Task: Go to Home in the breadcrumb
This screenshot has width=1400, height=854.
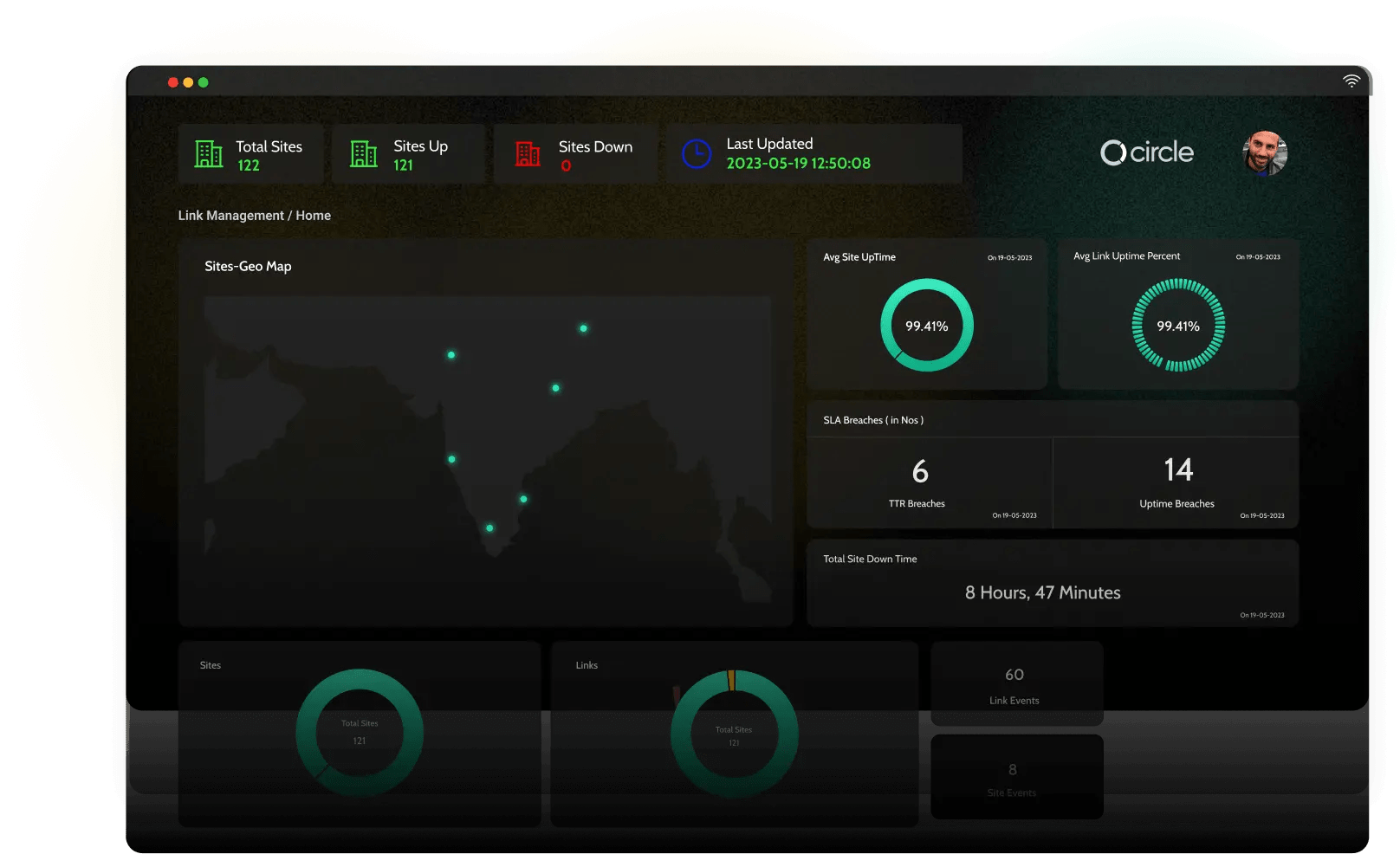Action: (314, 216)
